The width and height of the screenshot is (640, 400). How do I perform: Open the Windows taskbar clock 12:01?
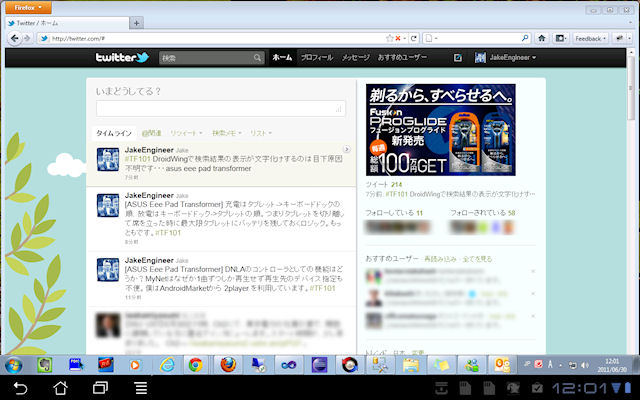click(612, 365)
